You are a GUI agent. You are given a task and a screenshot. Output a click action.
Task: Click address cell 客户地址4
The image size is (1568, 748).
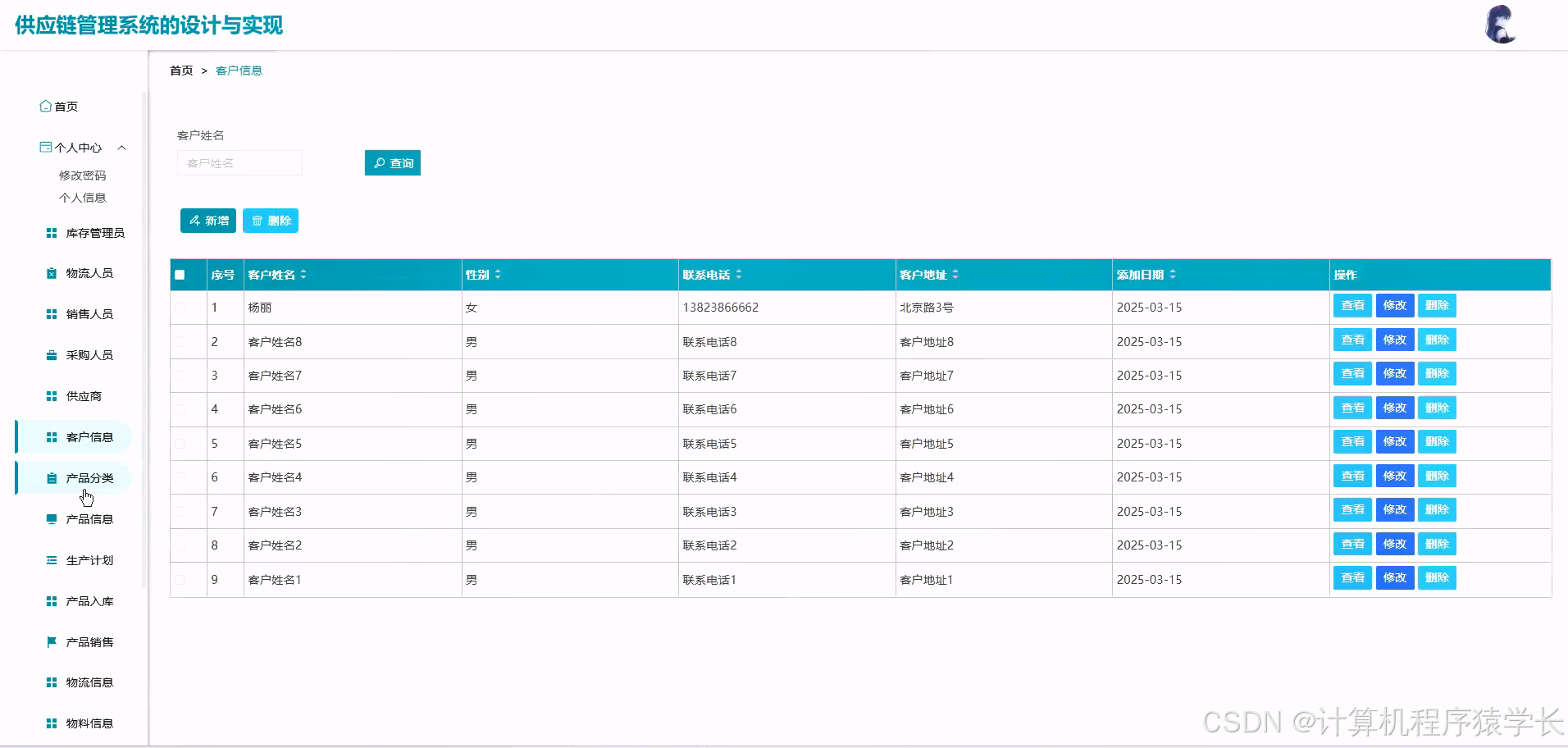coord(927,477)
